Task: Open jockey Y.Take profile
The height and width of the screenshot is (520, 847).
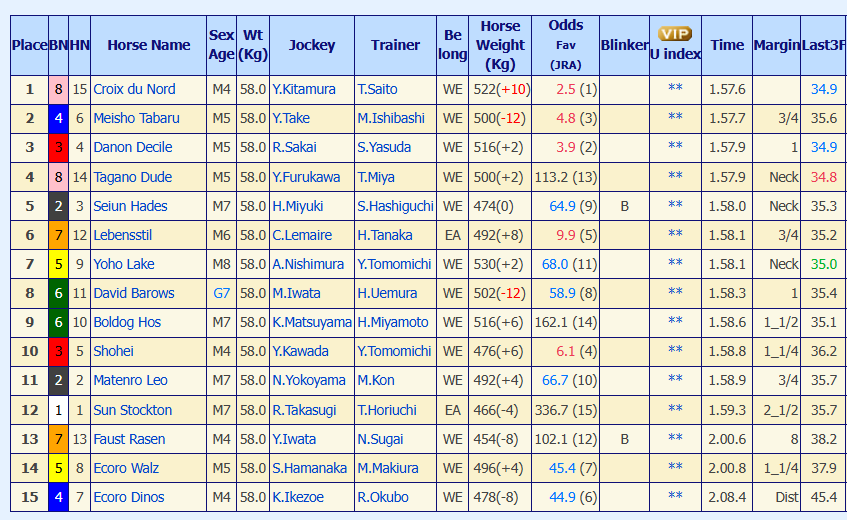Action: [291, 118]
